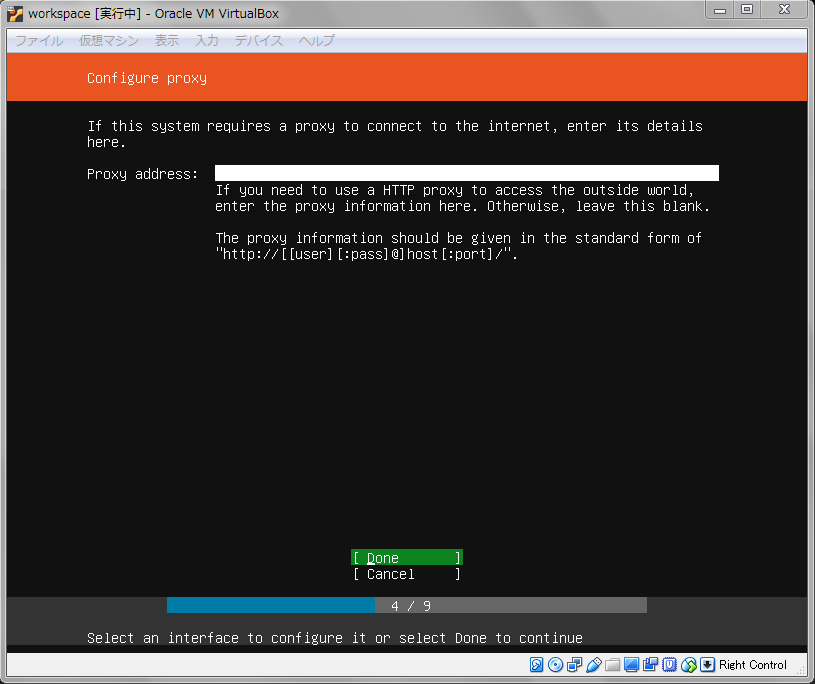
Task: Open the ファイル menu
Action: [x=40, y=41]
